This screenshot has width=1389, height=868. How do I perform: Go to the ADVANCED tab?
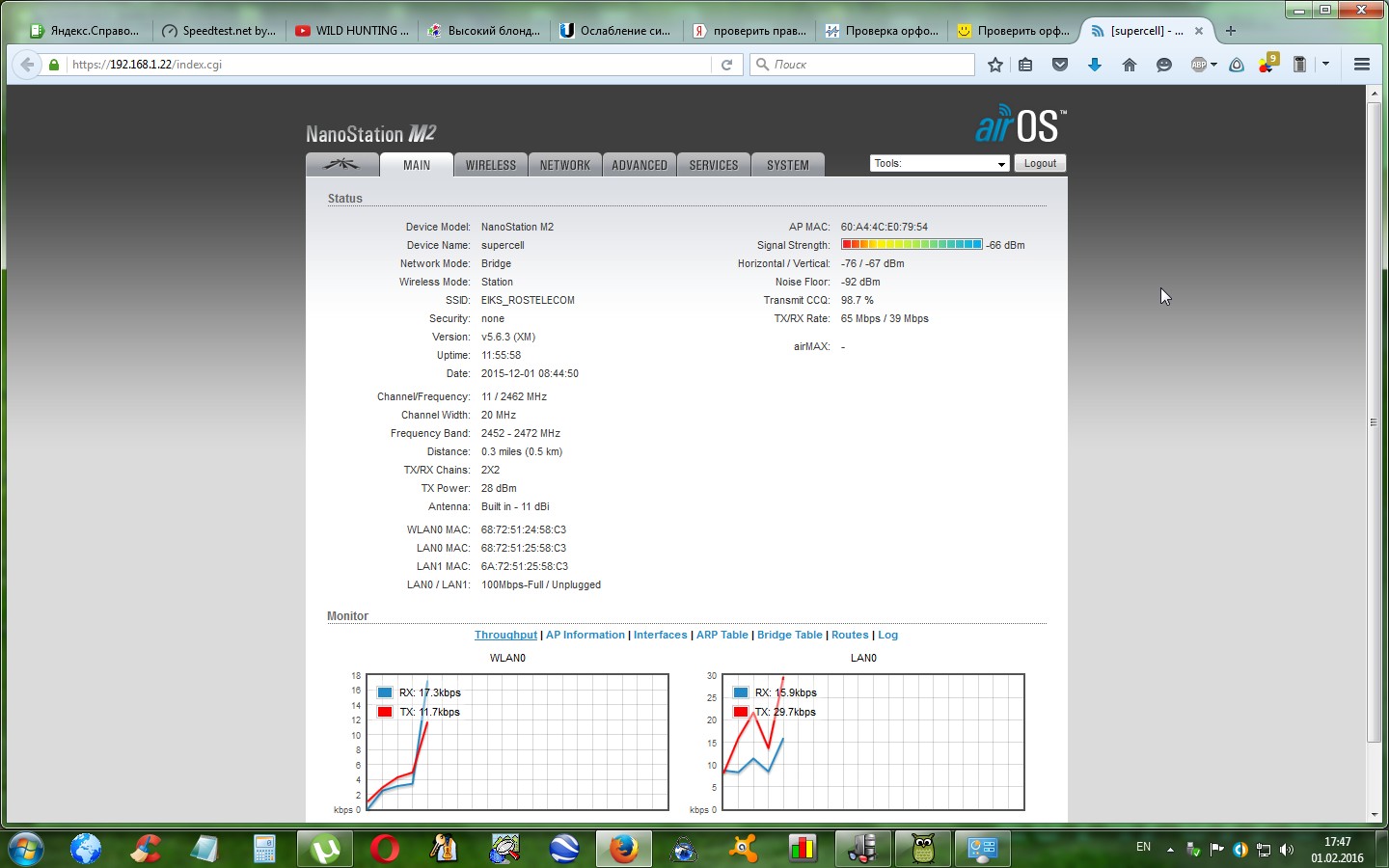coord(640,165)
